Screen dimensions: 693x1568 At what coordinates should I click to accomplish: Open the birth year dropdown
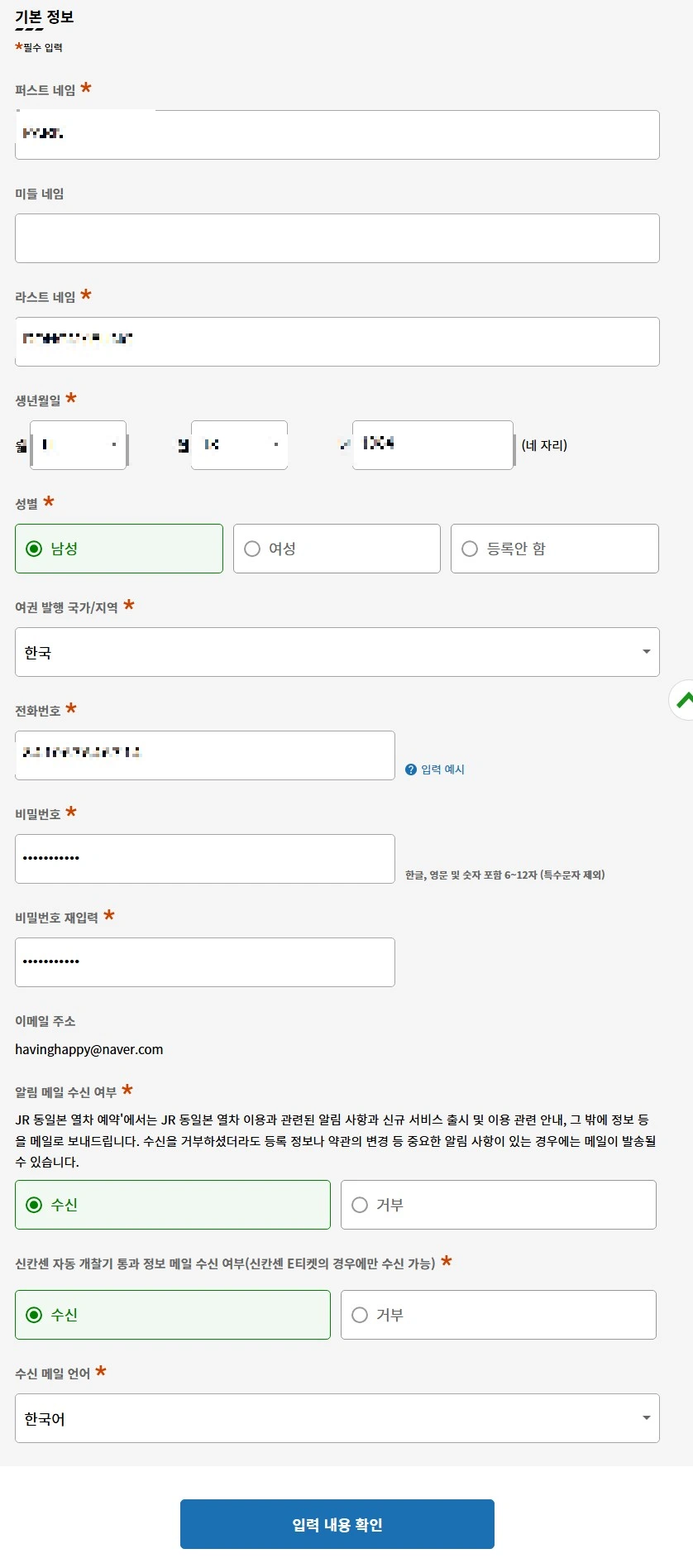pos(432,444)
